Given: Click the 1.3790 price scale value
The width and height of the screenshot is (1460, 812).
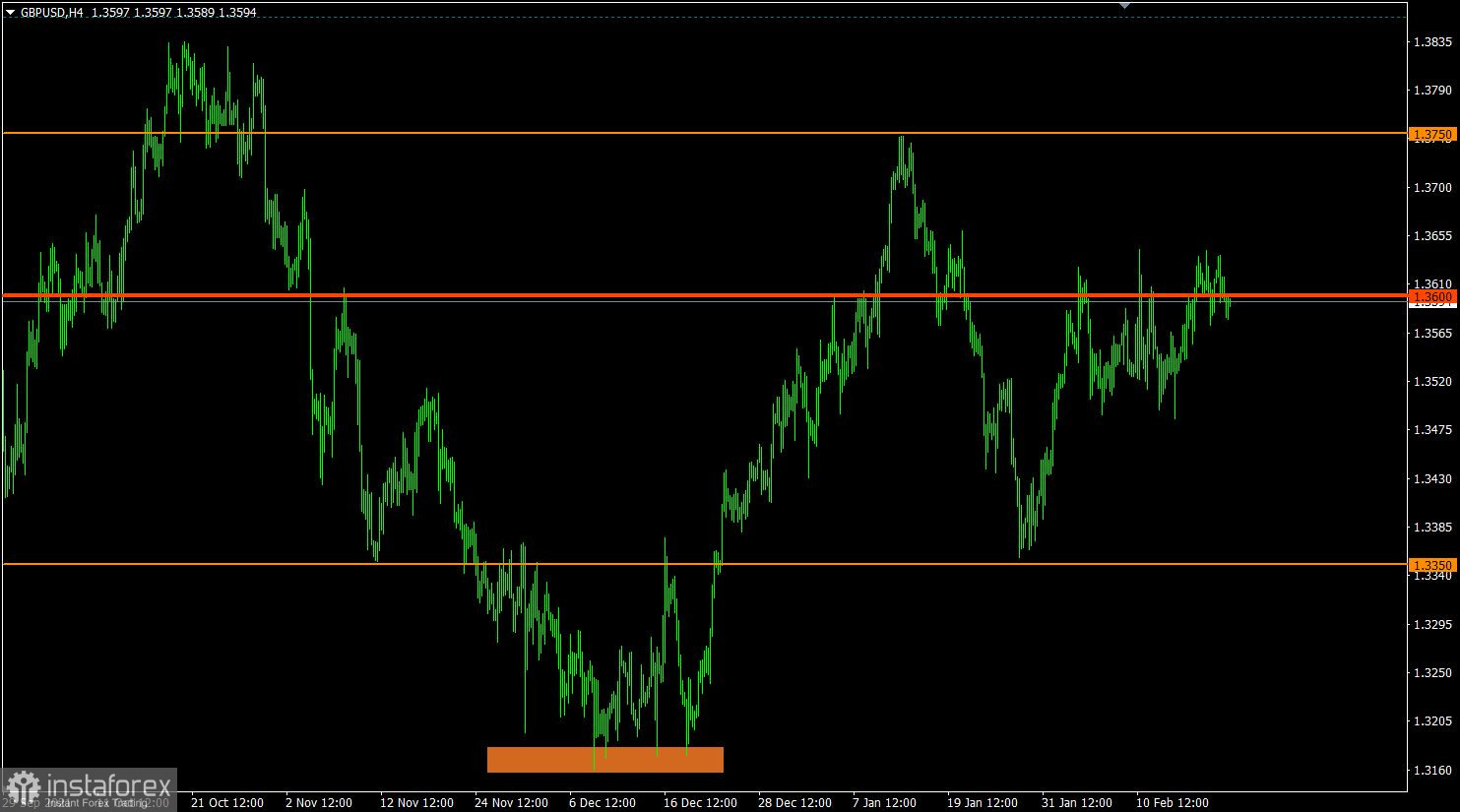Looking at the screenshot, I should (x=1432, y=91).
